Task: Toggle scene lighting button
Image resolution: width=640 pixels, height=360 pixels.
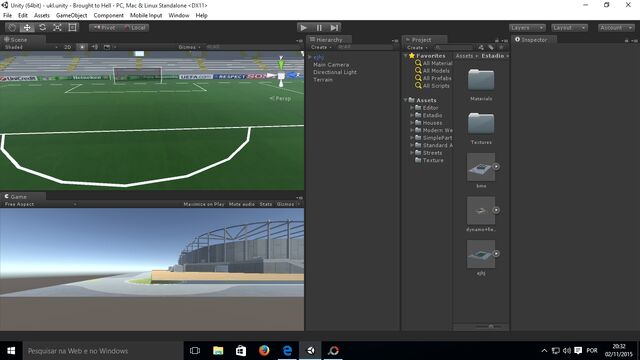Action: [x=82, y=47]
